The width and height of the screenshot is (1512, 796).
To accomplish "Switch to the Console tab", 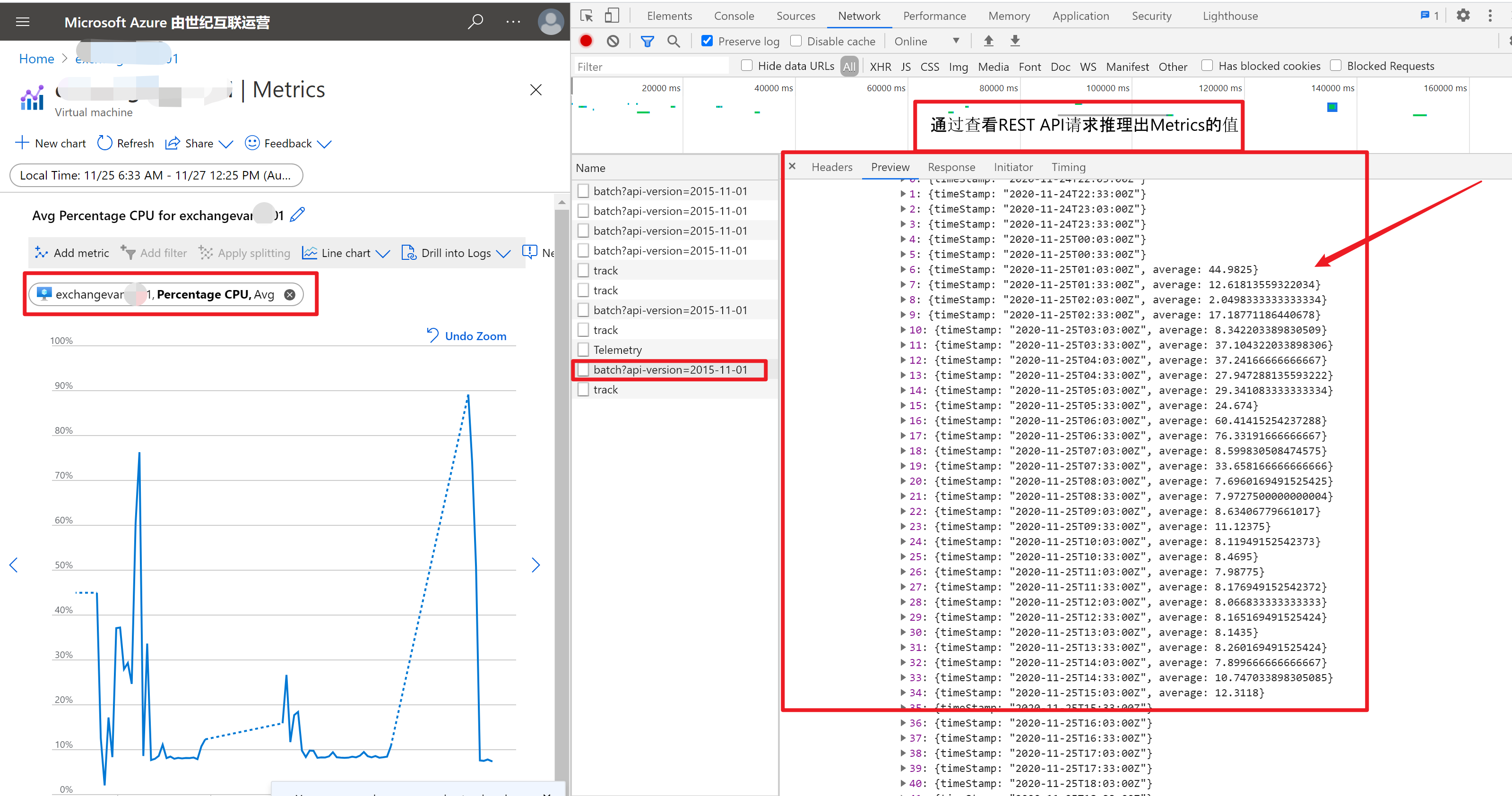I will click(x=734, y=16).
